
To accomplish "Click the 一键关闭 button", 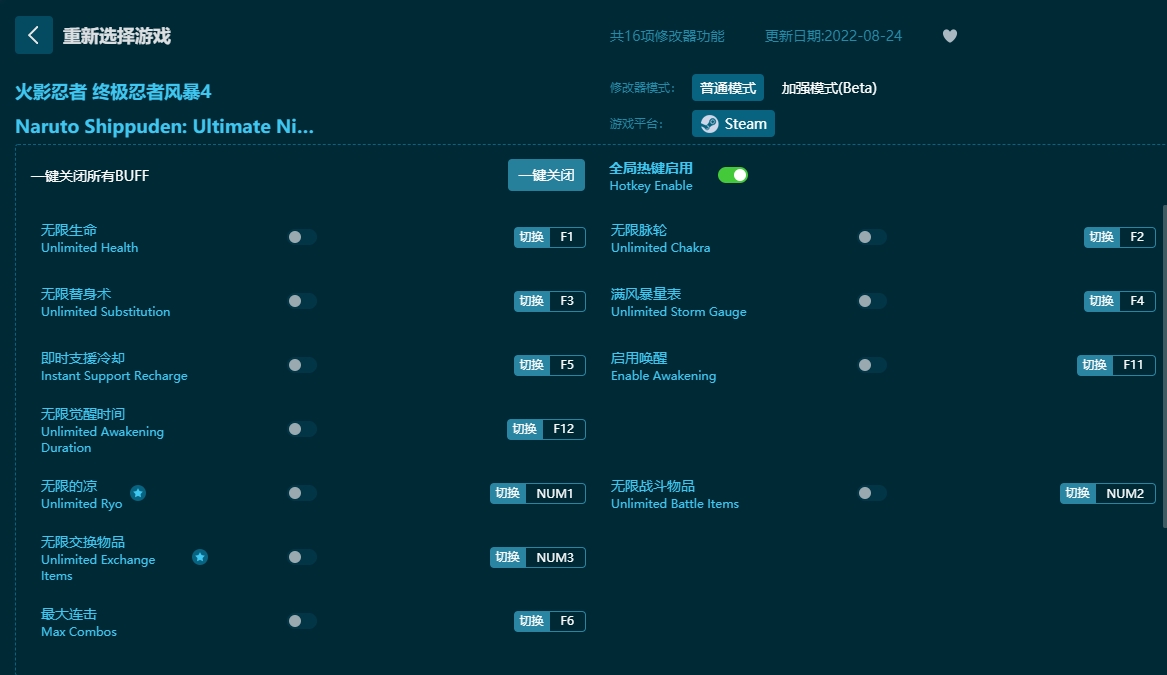I will pos(546,175).
